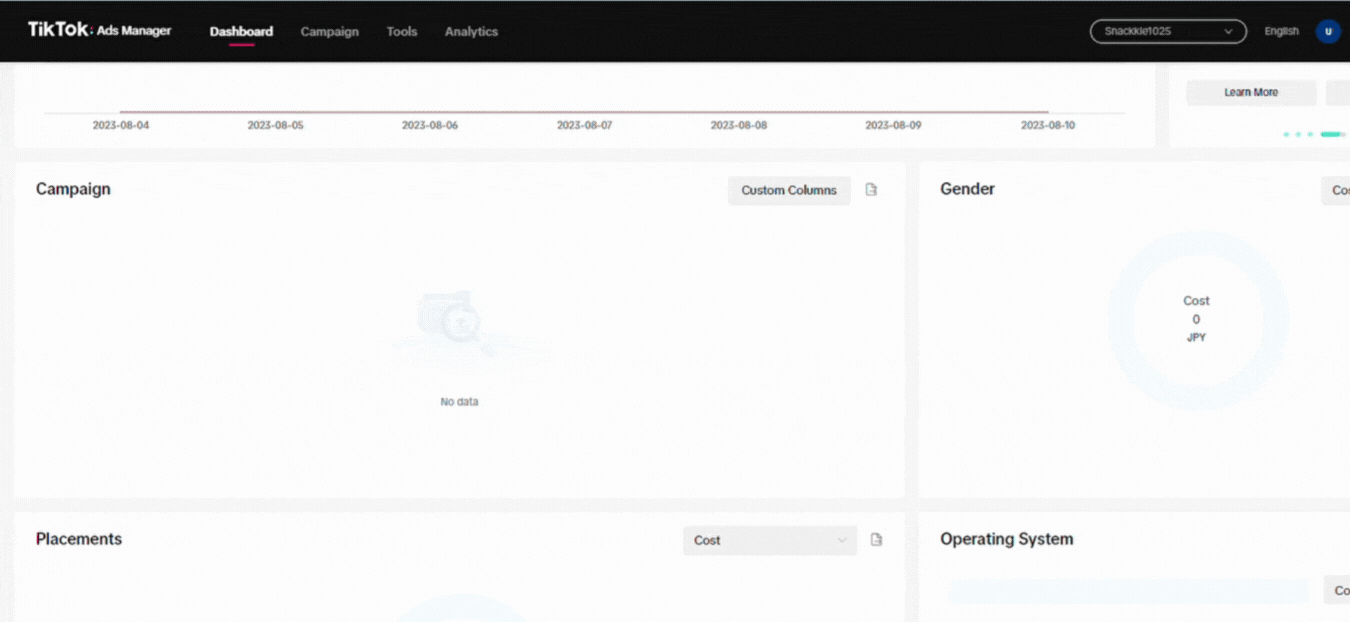Open the Placements Cost dropdown
The height and width of the screenshot is (622, 1350).
coord(770,540)
